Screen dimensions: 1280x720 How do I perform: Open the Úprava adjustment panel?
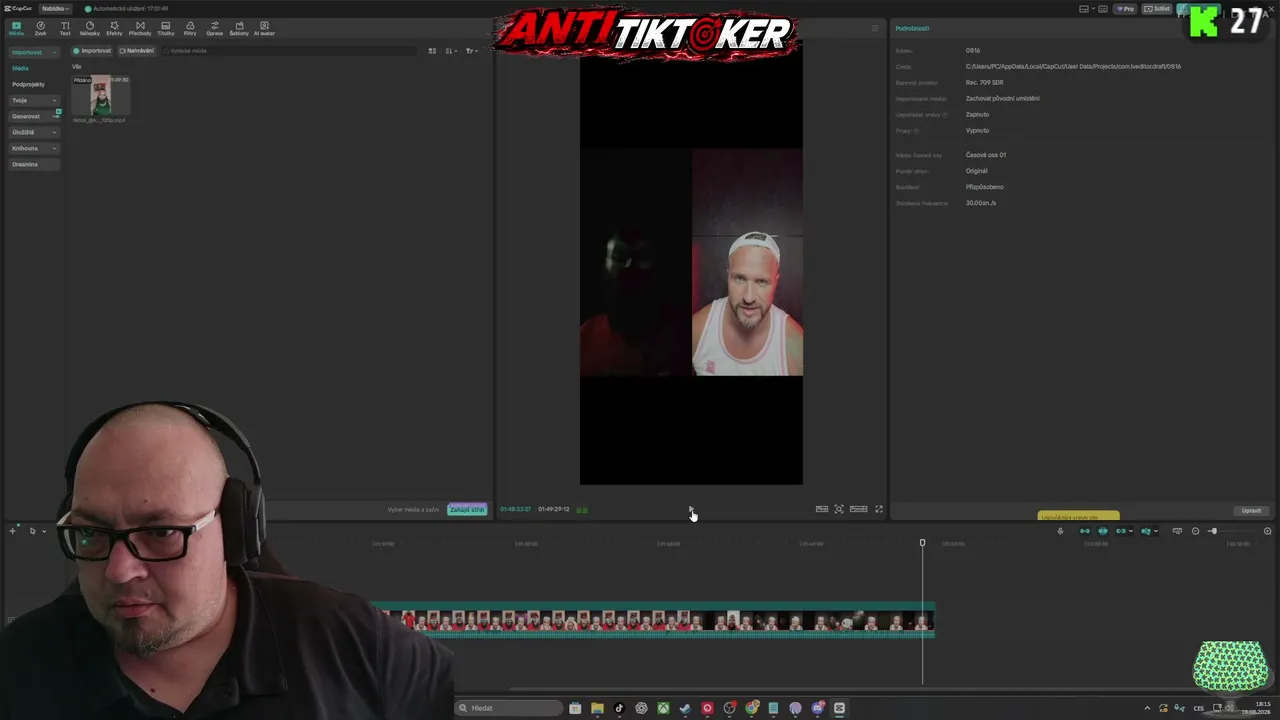point(214,28)
